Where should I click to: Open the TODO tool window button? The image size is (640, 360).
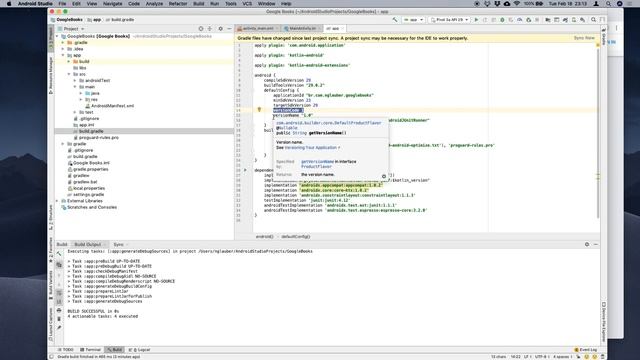point(66,350)
